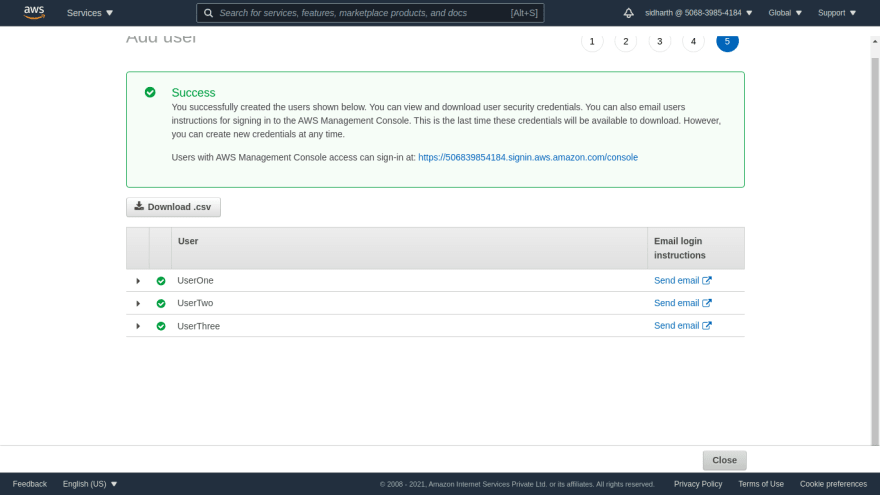The width and height of the screenshot is (880, 495).
Task: Go to wizard step 3
Action: [659, 41]
